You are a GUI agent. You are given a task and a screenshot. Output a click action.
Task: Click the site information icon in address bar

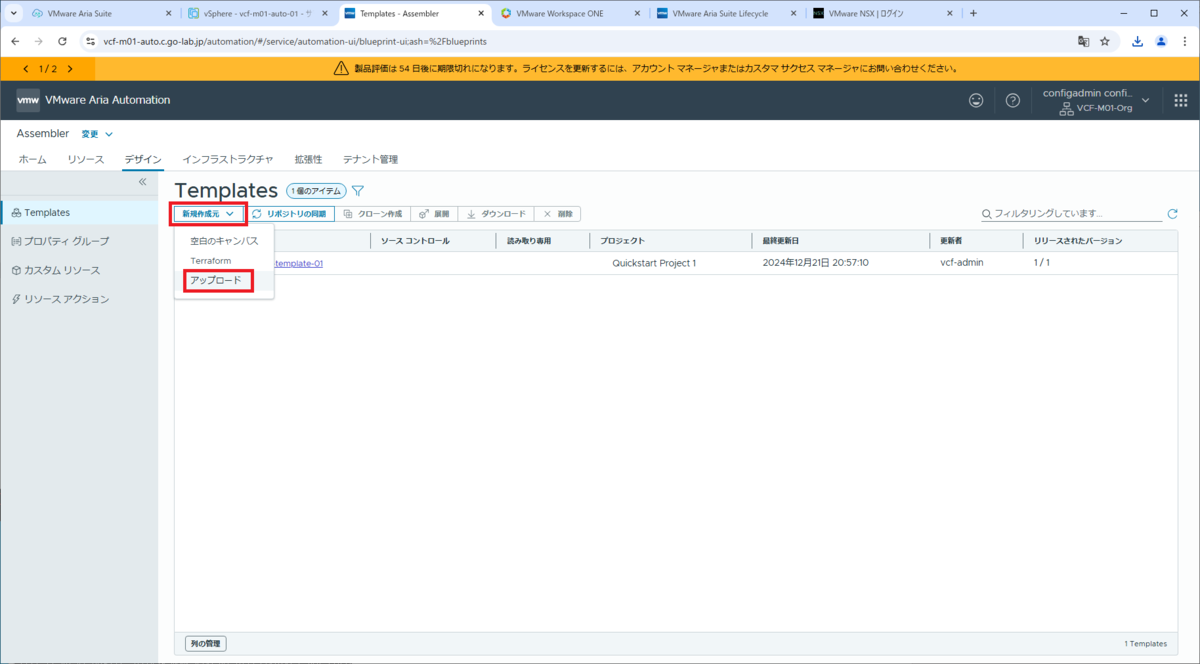pyautogui.click(x=89, y=41)
